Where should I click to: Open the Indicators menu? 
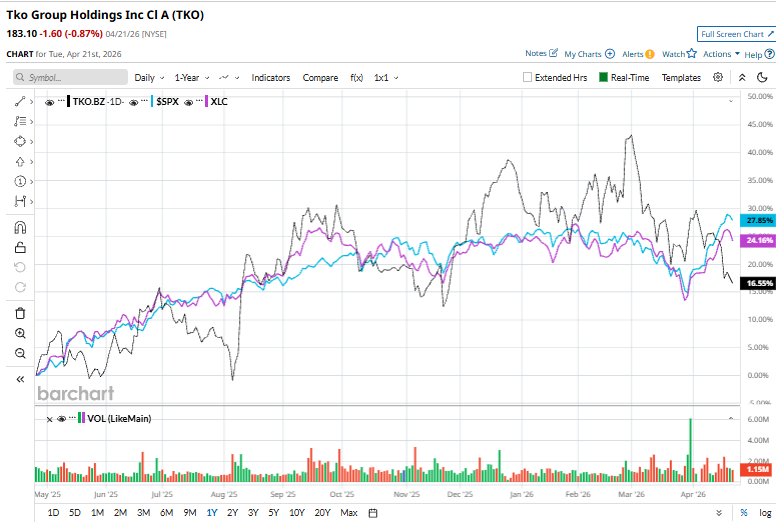tap(271, 78)
